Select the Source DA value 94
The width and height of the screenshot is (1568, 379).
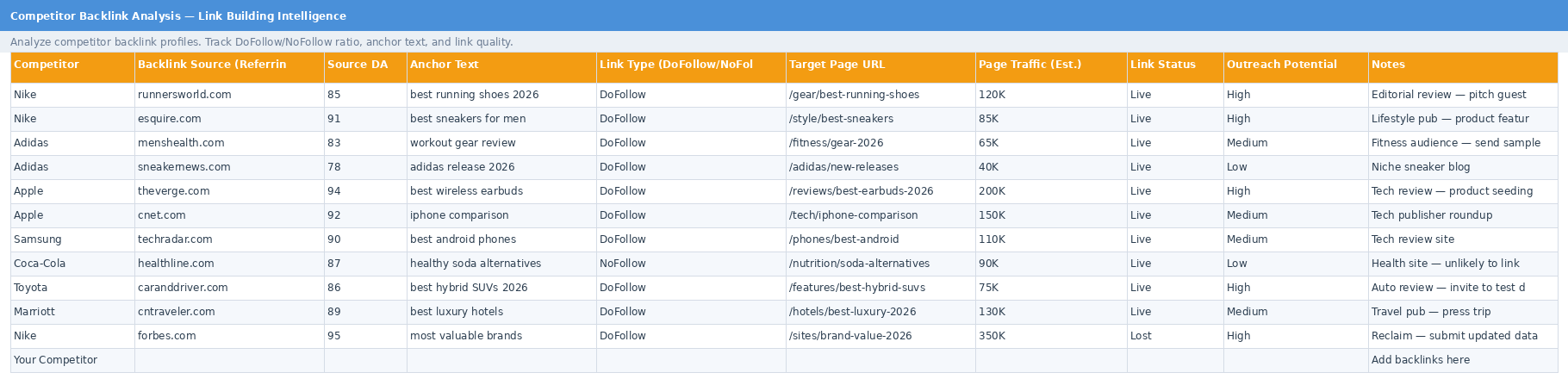coord(365,192)
